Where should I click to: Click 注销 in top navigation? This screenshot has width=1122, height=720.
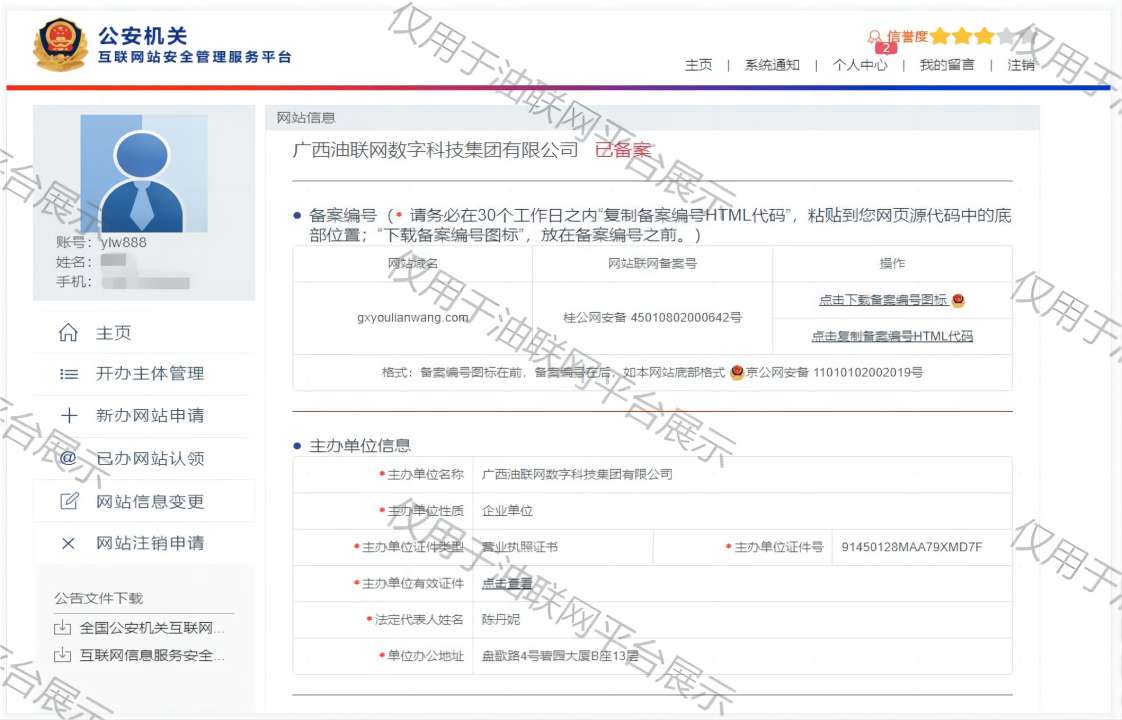tap(1021, 65)
